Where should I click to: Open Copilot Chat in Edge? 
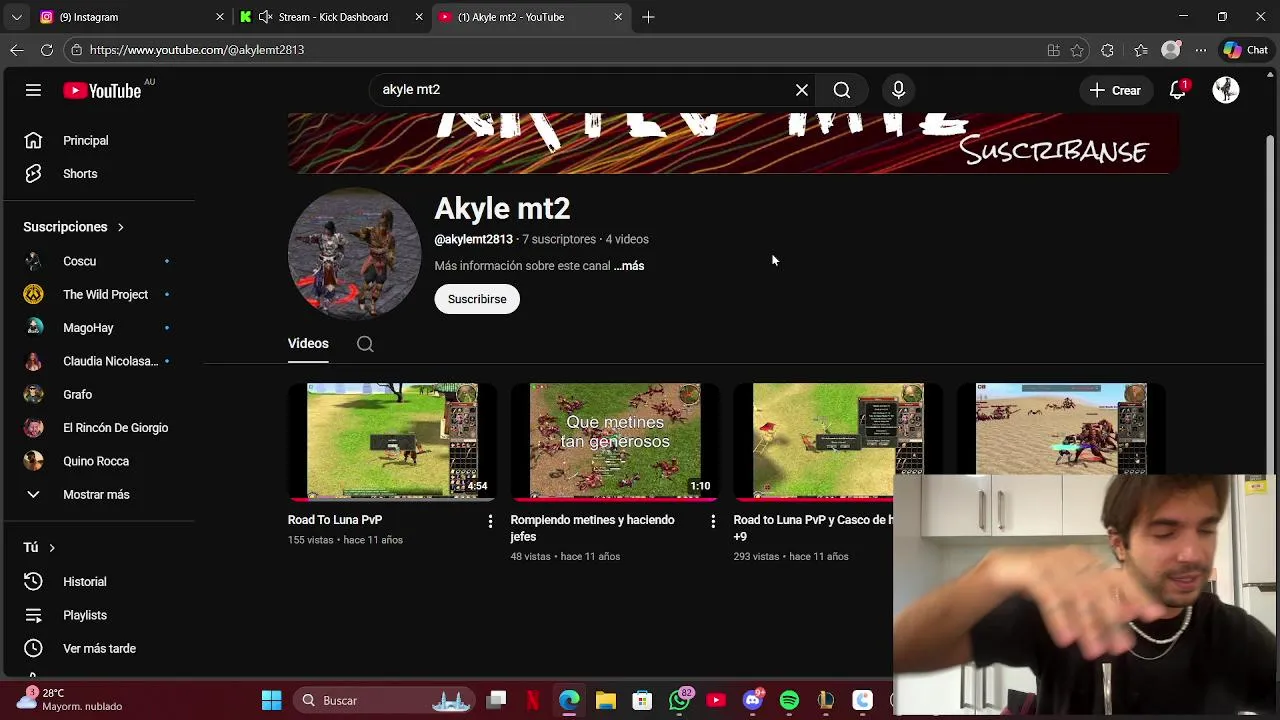1246,50
